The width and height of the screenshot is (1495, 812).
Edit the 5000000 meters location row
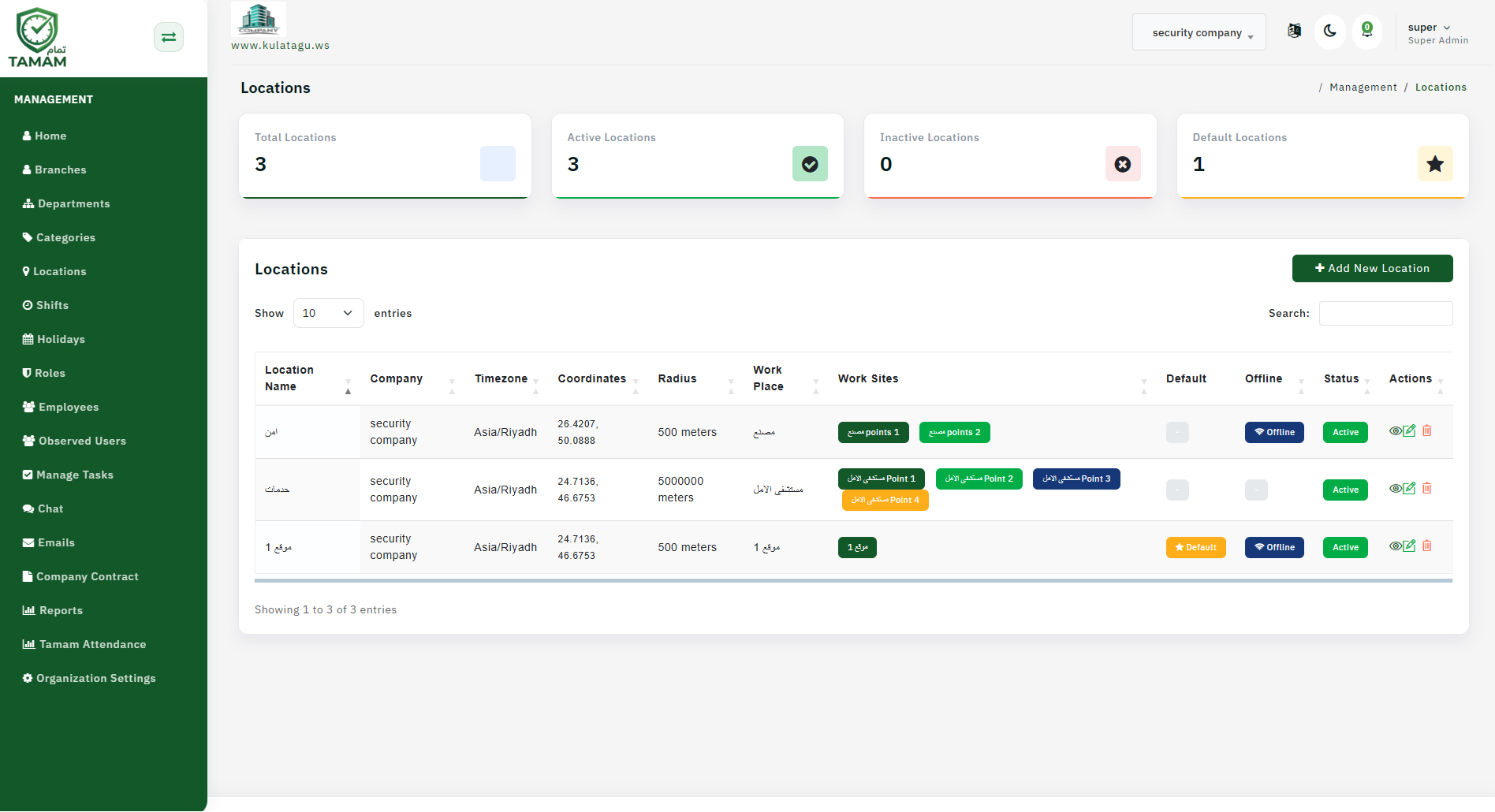point(1409,488)
